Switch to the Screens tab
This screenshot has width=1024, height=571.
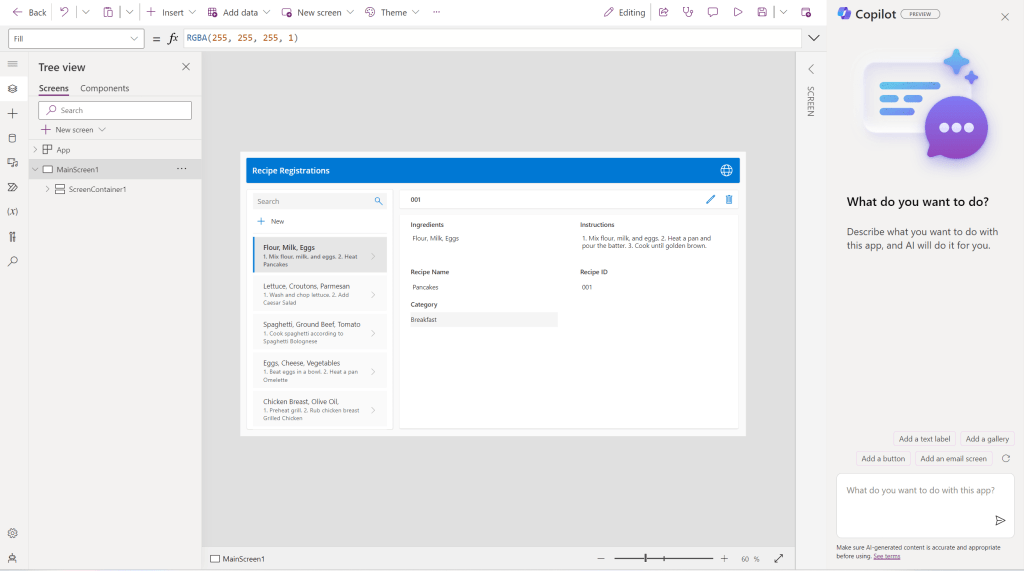(x=54, y=88)
